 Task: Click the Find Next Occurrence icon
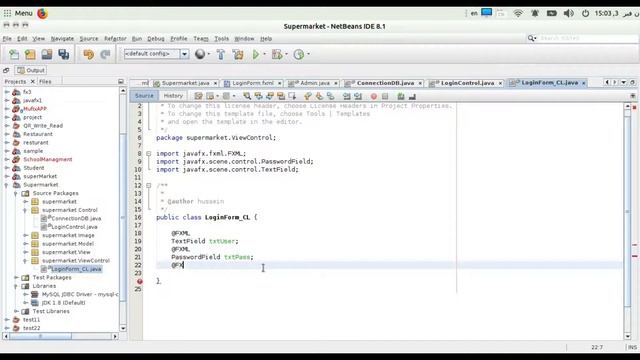[x=270, y=96]
